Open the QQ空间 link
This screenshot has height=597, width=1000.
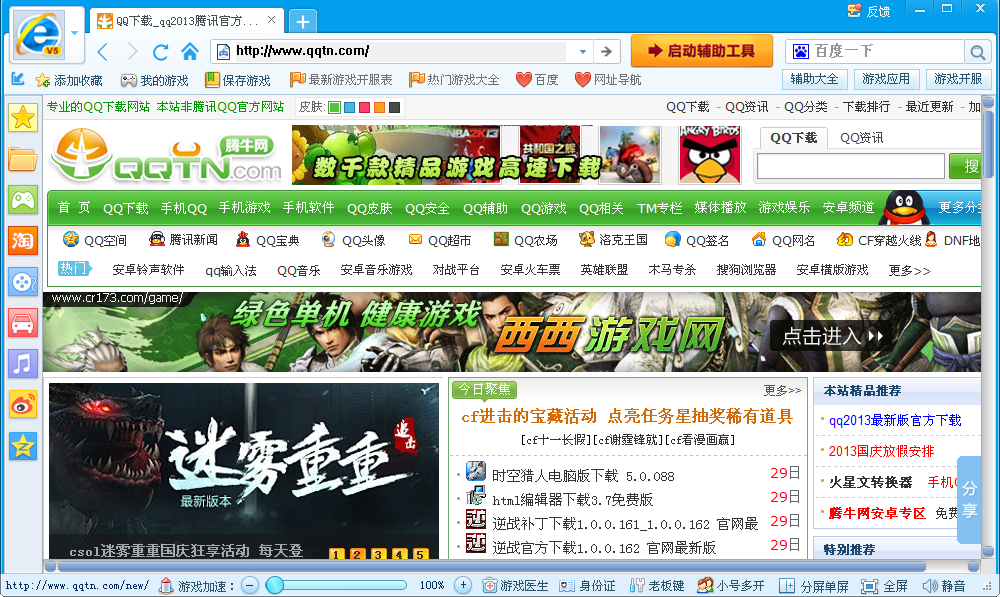click(94, 240)
